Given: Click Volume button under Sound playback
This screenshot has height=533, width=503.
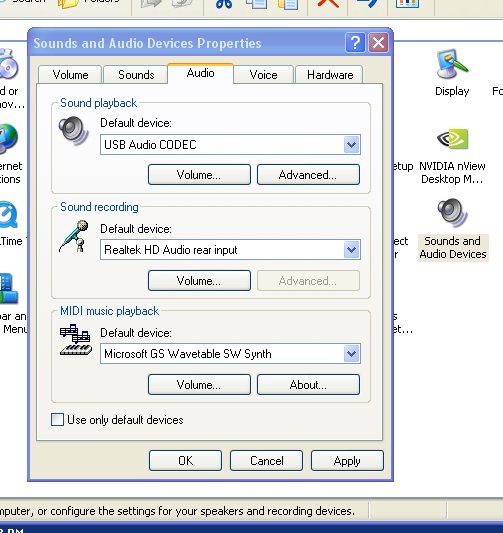Looking at the screenshot, I should (x=199, y=175).
